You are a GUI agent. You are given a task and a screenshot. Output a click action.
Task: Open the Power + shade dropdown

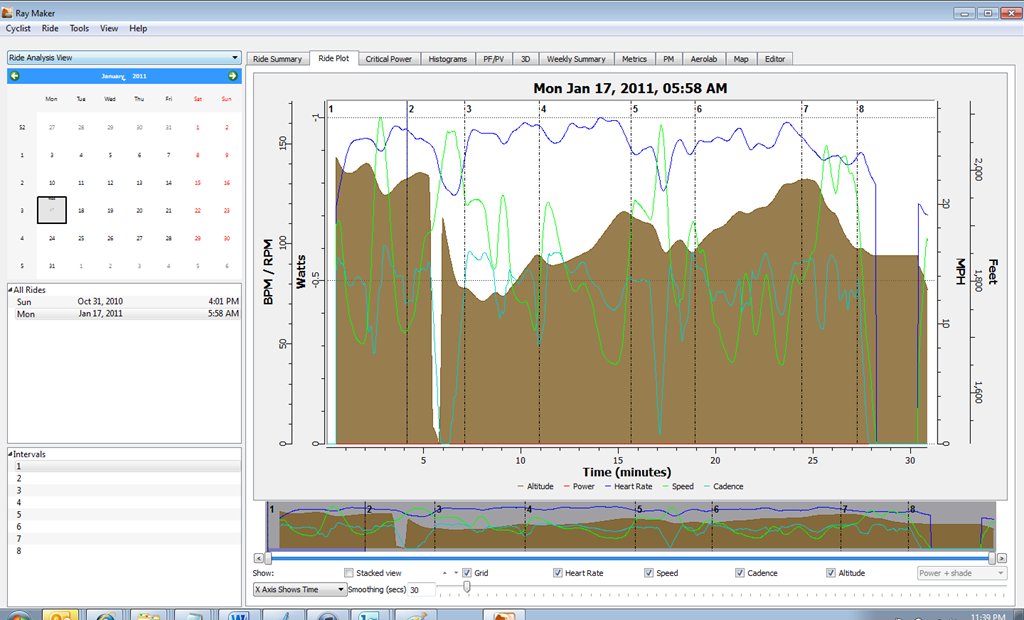click(x=962, y=573)
